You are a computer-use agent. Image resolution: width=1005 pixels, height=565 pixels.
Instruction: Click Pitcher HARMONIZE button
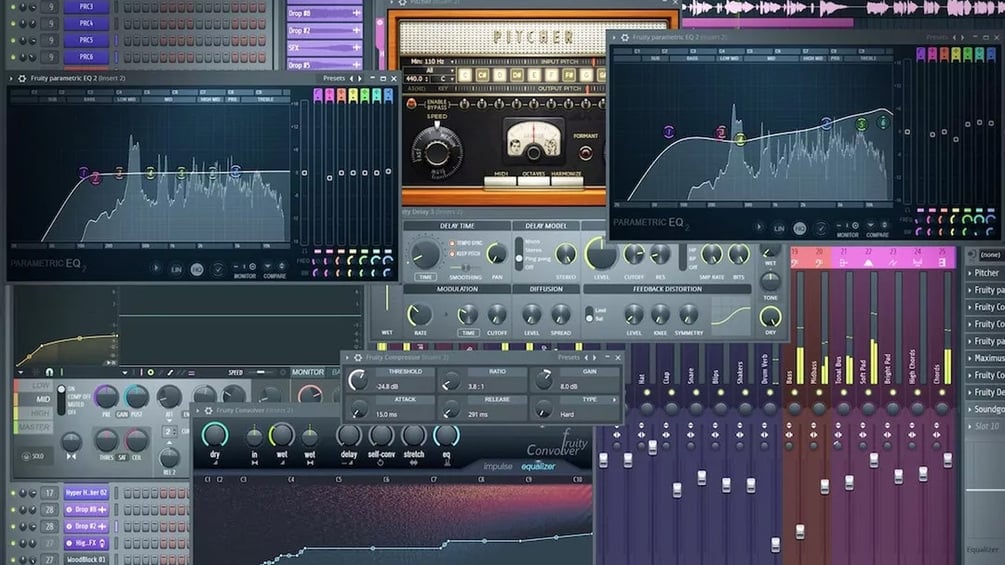pos(567,181)
